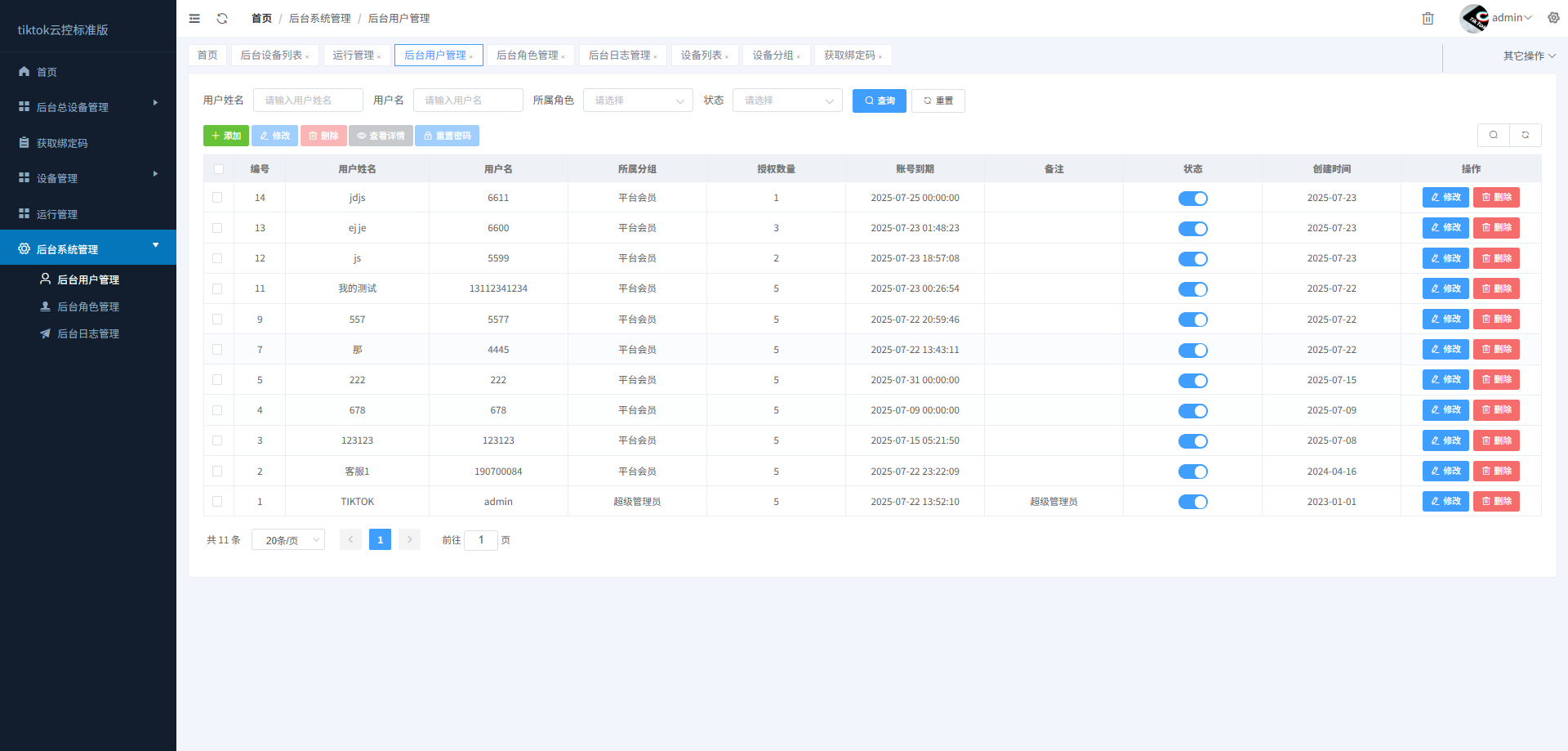Click the refresh icon beside breadcrumb

click(222, 18)
